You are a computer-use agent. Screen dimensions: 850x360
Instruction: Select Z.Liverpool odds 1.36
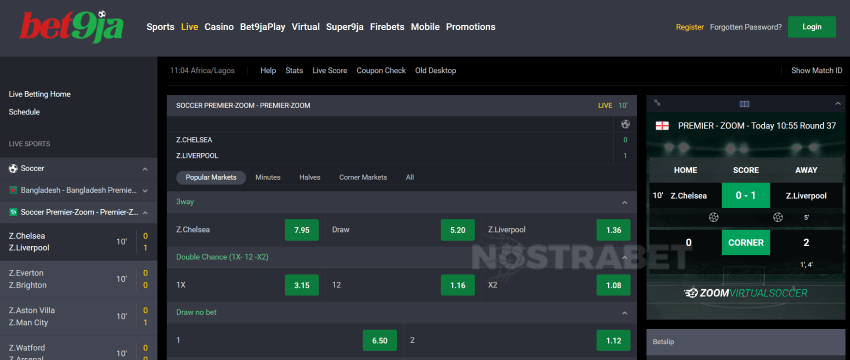pyautogui.click(x=614, y=230)
